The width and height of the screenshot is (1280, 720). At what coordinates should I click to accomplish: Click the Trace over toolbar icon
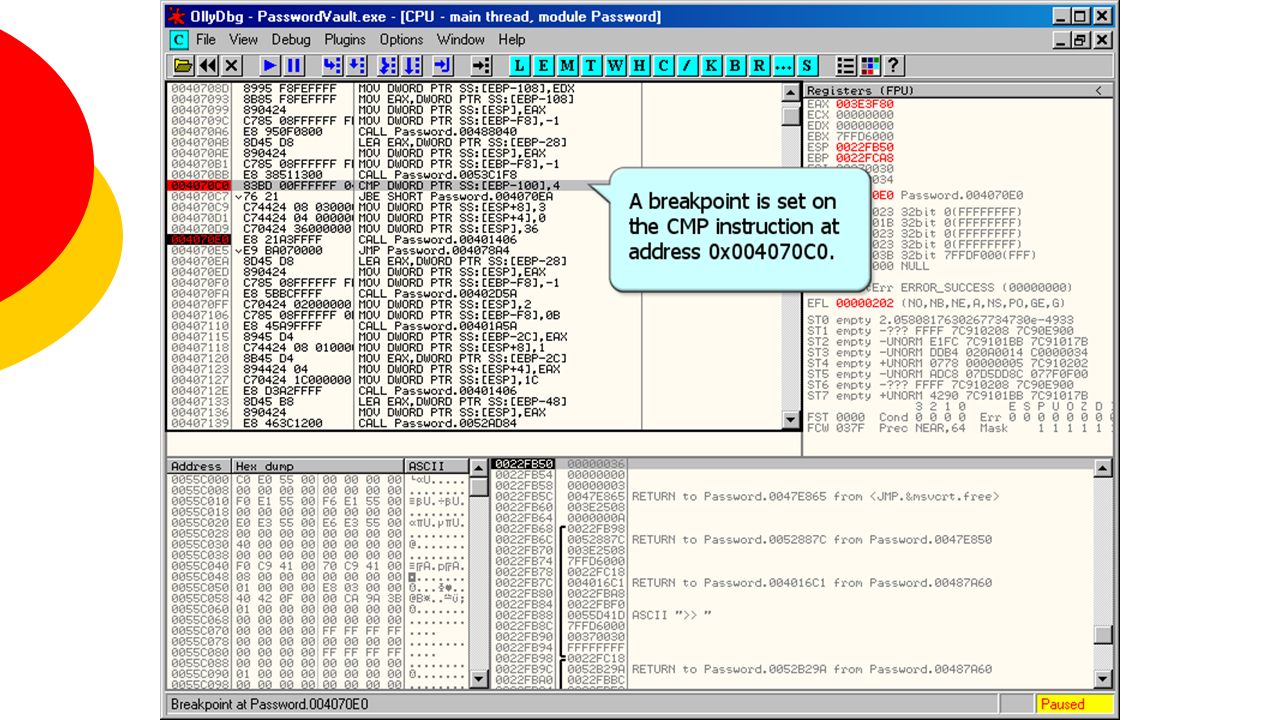coord(413,66)
